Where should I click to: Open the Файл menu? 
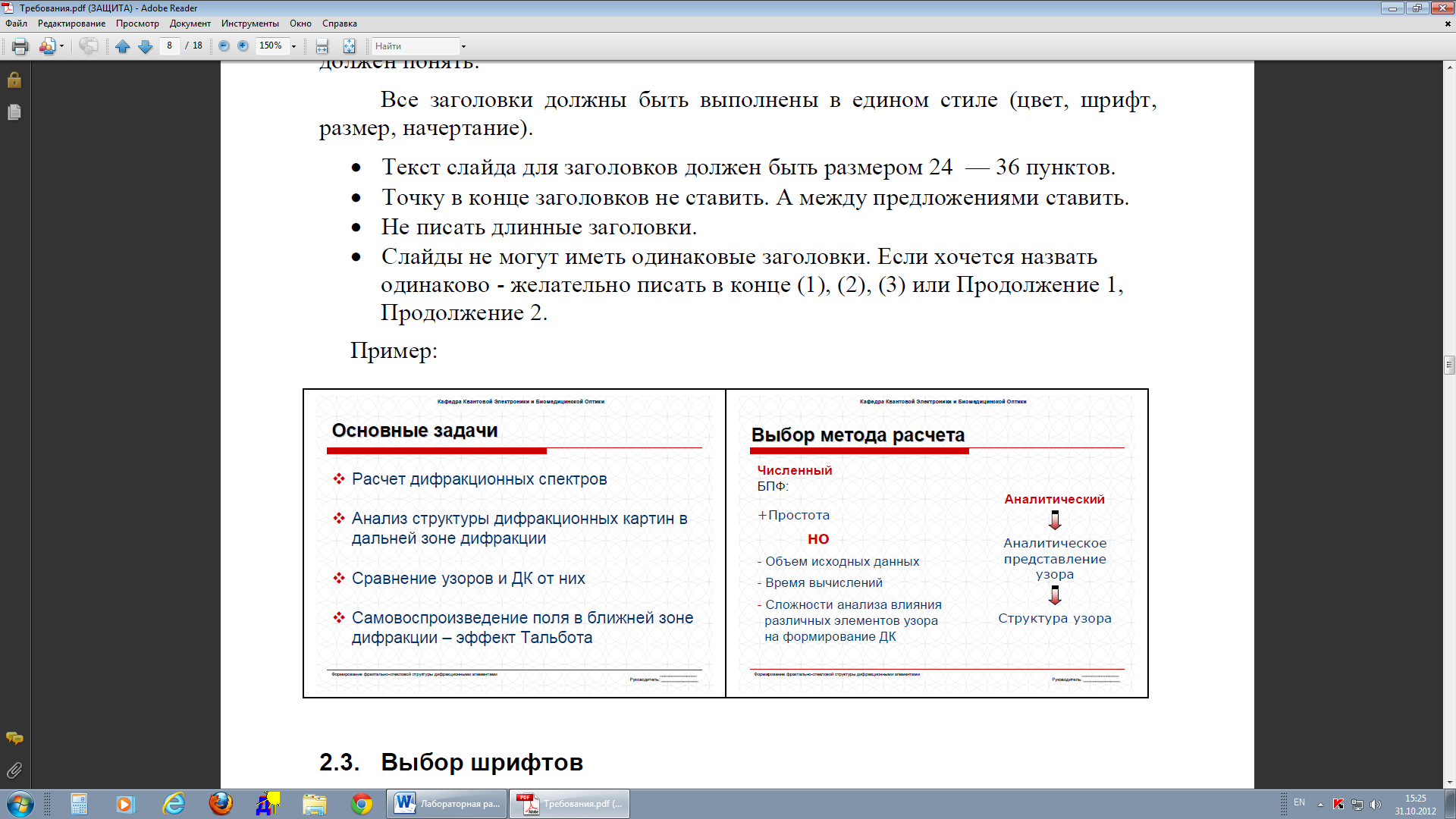tap(16, 24)
